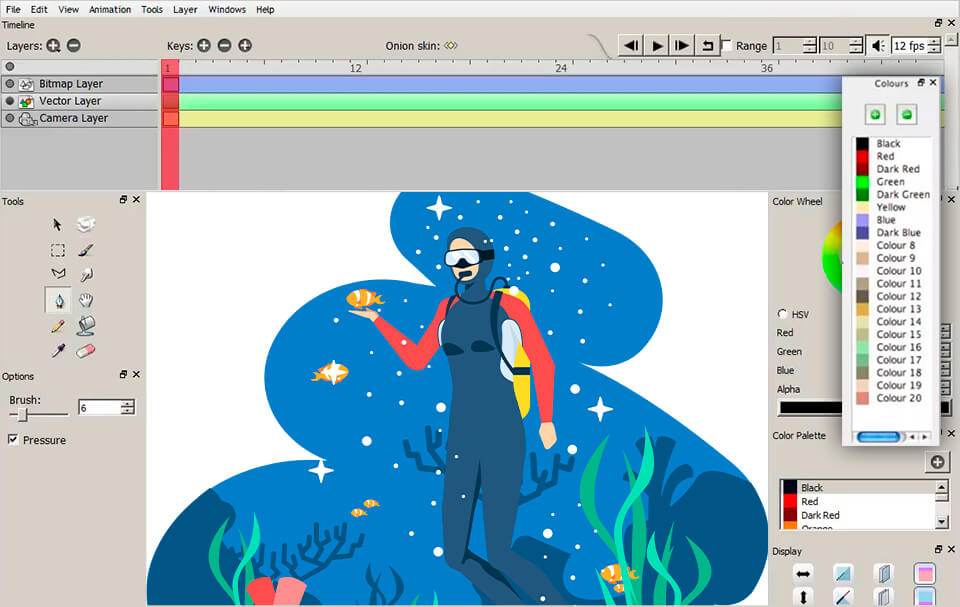Image resolution: width=960 pixels, height=607 pixels.
Task: Toggle visibility of the Bitmap Layer
Action: 9,84
